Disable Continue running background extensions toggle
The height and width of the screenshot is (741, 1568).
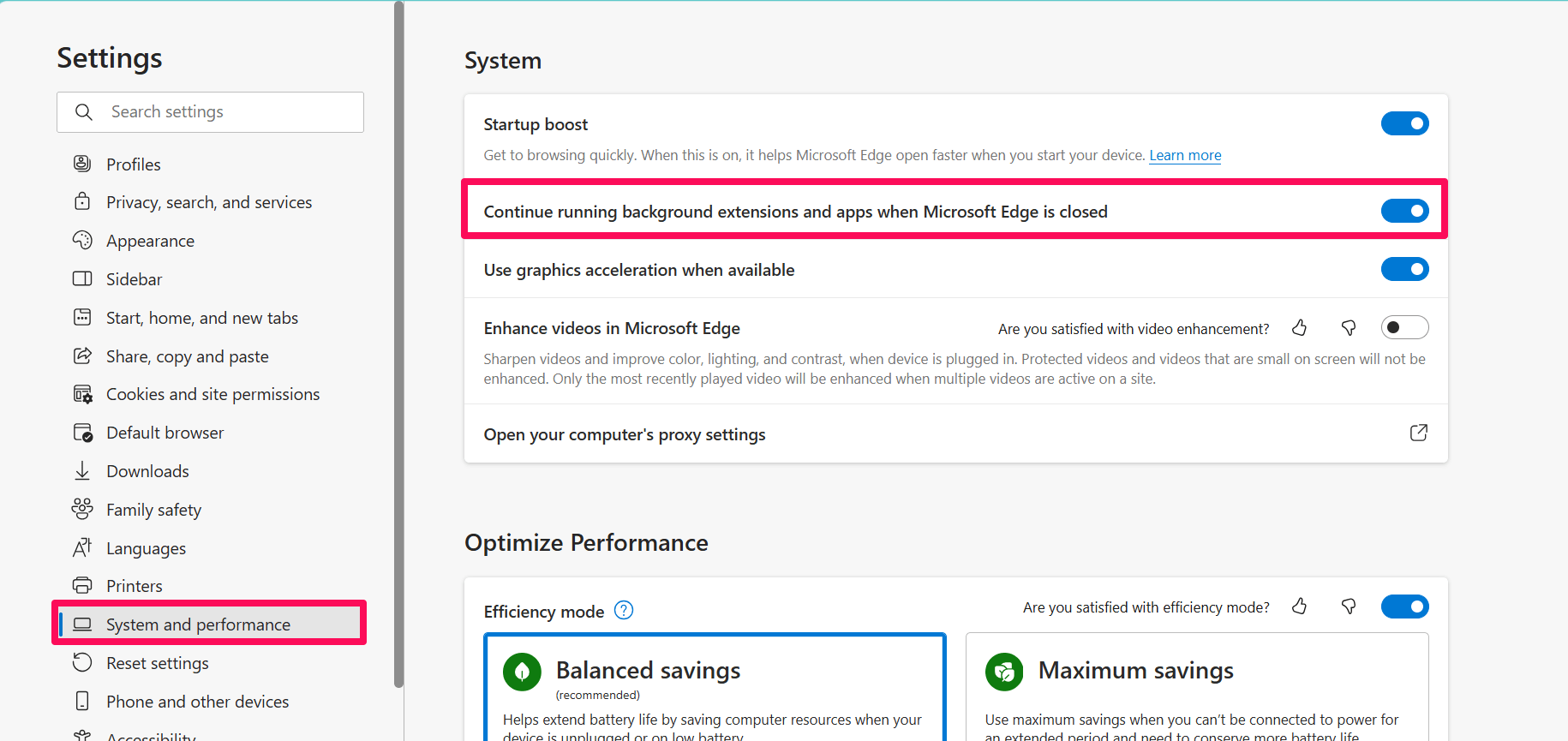pos(1405,211)
